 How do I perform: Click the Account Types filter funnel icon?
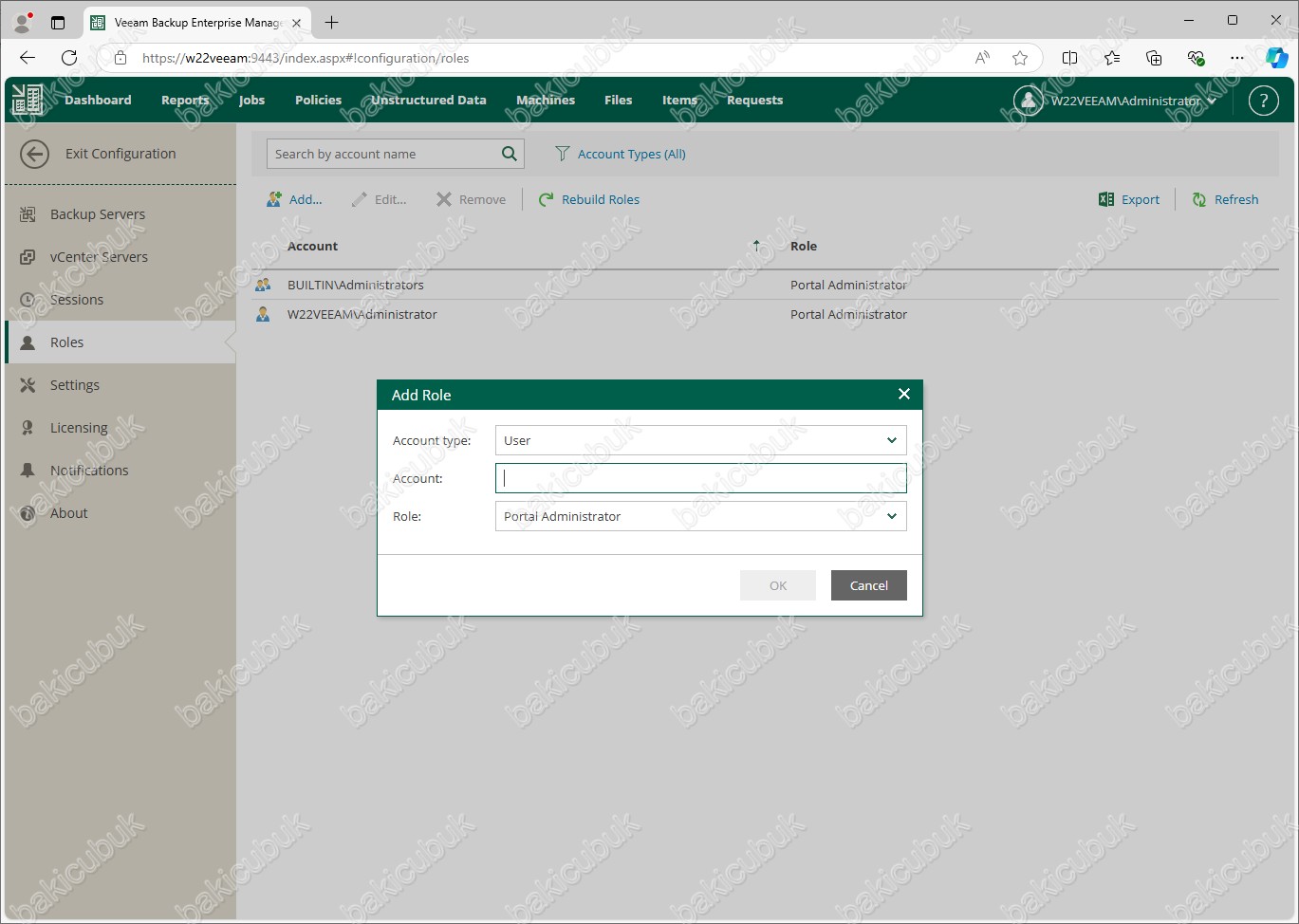pyautogui.click(x=563, y=154)
